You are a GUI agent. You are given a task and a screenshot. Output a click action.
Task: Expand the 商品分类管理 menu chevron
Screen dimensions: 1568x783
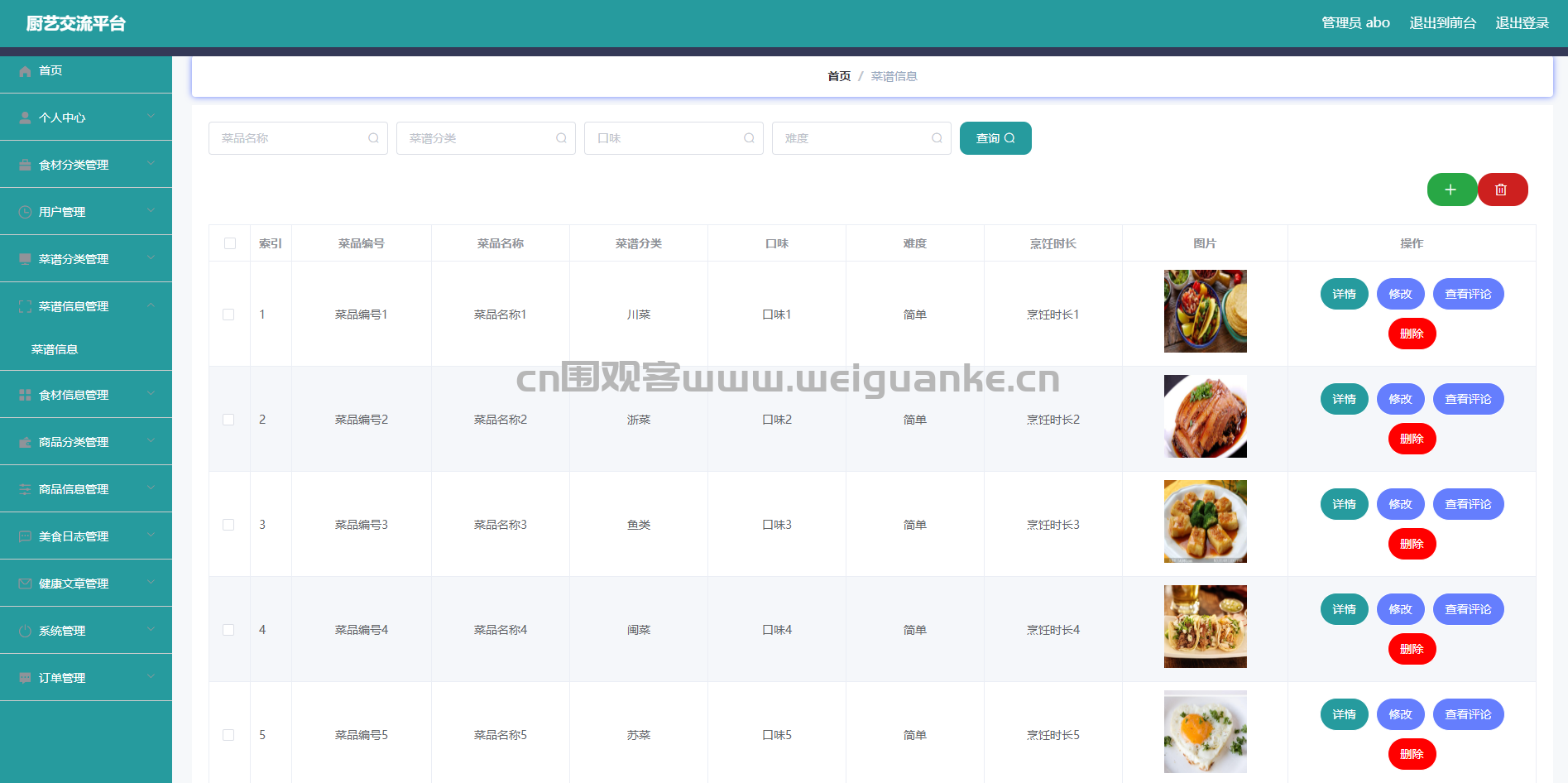[x=151, y=441]
